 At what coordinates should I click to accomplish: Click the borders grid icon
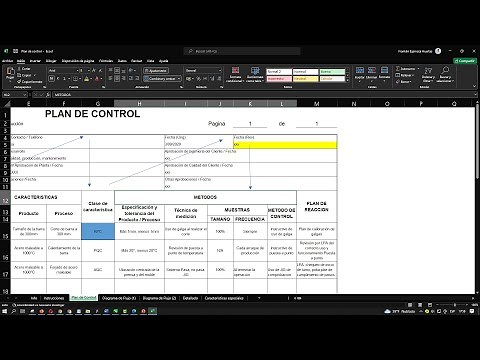75,79
